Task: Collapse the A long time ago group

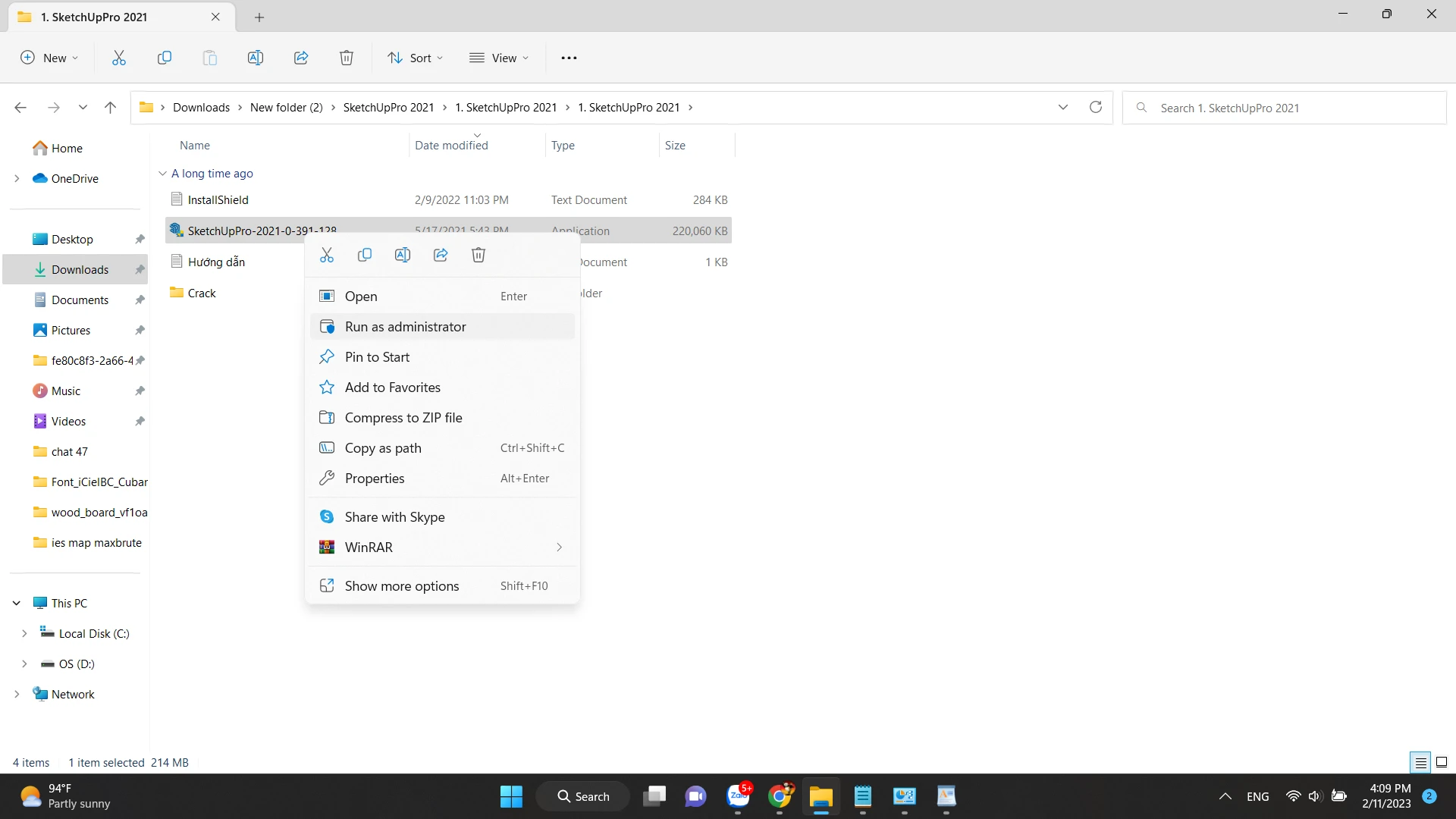Action: 162,174
